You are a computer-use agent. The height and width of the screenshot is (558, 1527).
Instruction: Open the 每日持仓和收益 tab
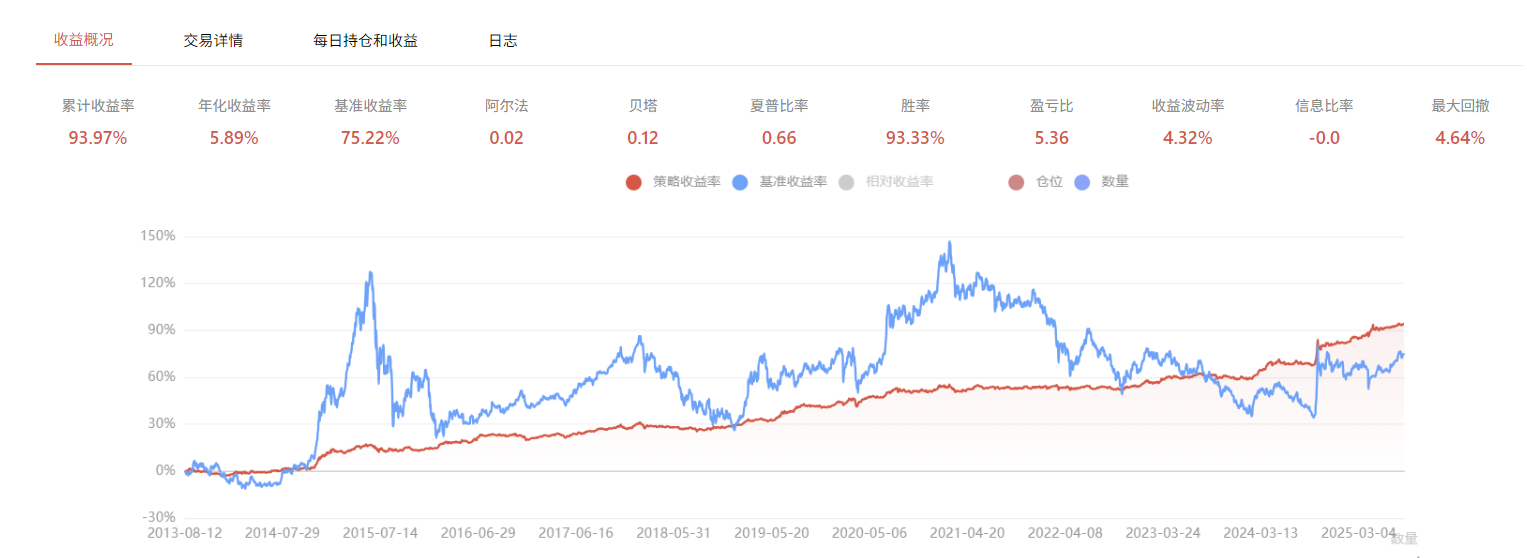point(365,41)
